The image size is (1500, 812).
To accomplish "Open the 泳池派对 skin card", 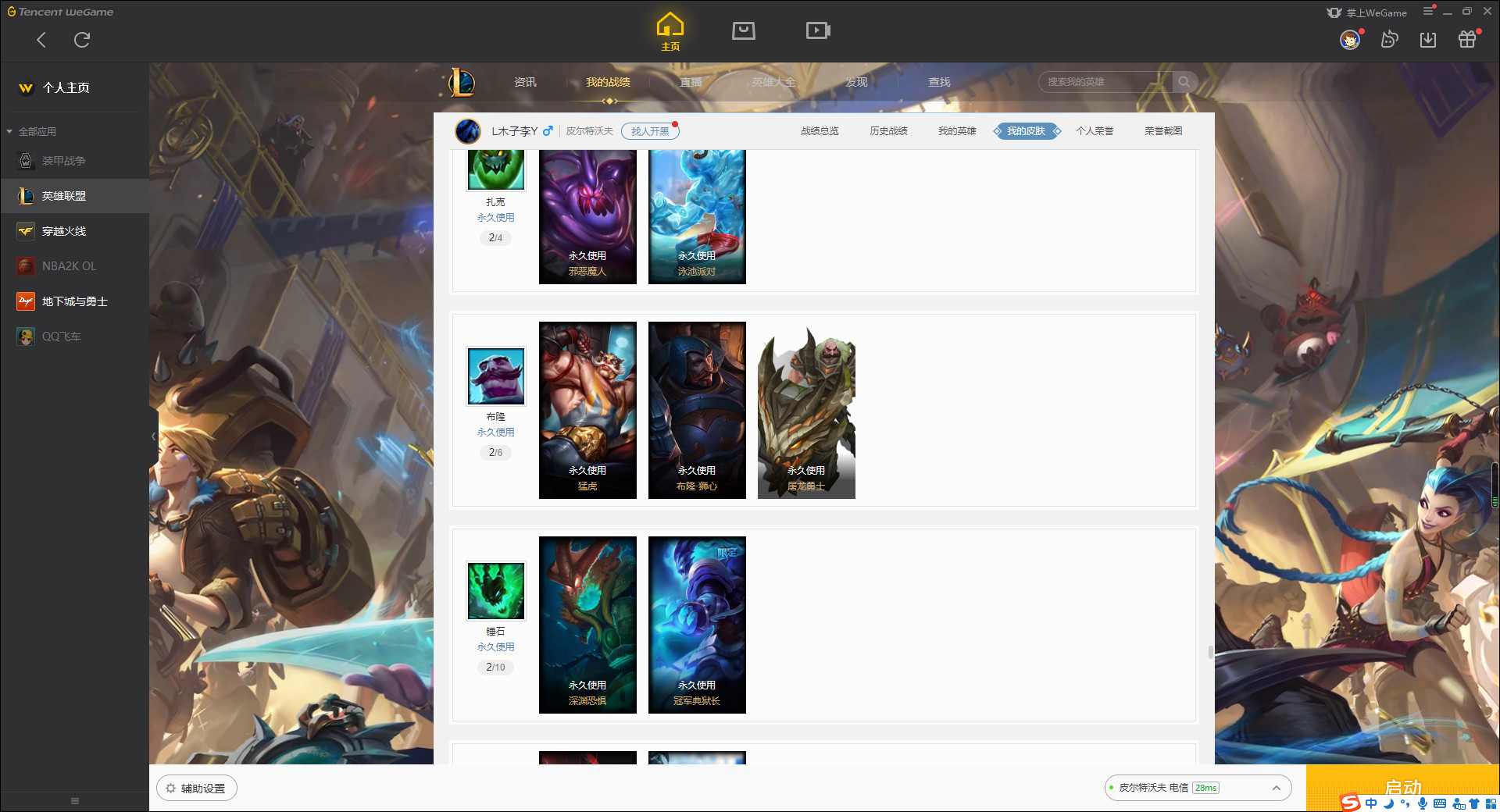I will (697, 216).
